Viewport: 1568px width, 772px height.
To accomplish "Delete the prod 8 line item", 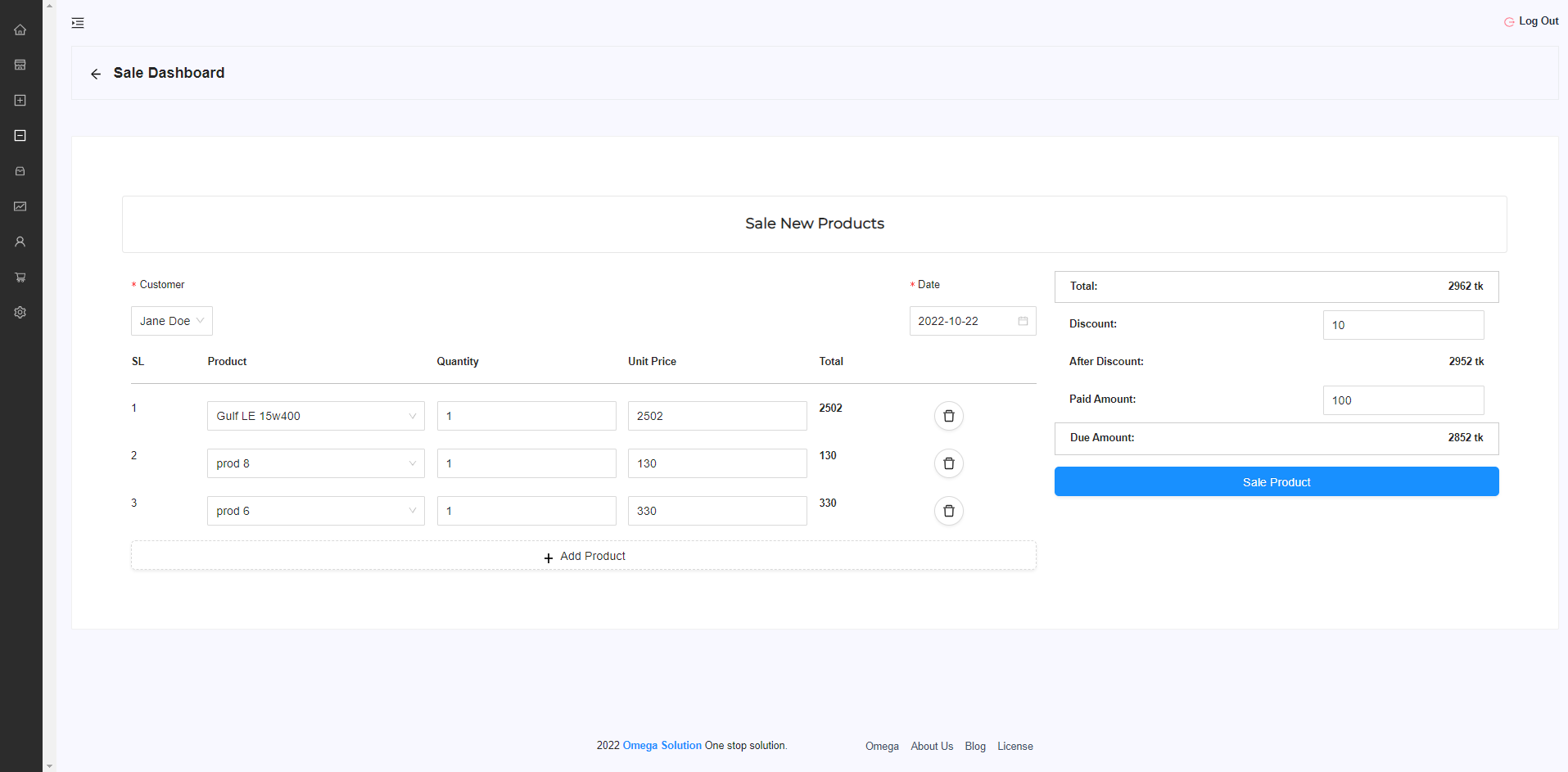I will pos(948,463).
